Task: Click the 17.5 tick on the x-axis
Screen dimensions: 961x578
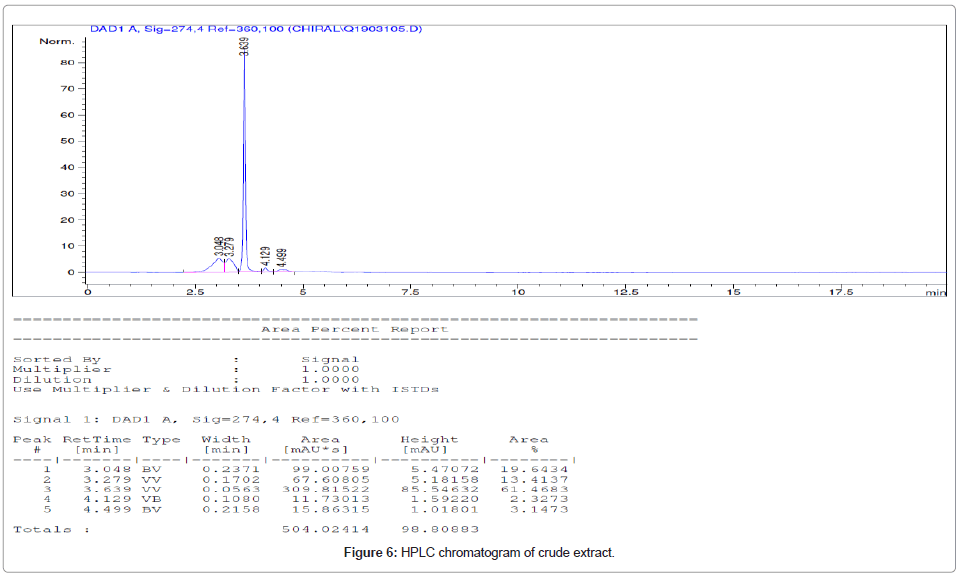Action: coord(841,292)
